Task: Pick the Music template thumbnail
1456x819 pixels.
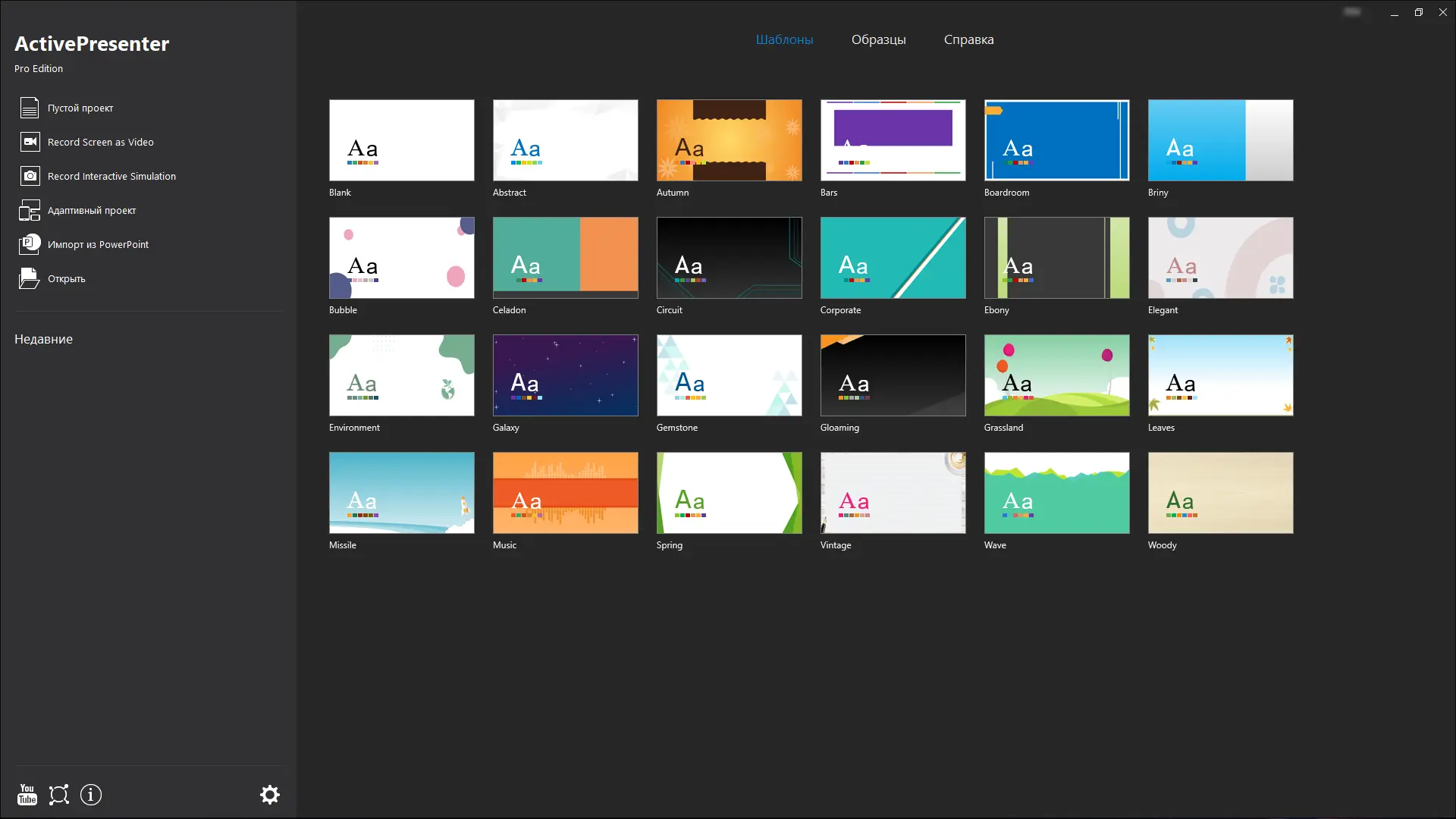Action: tap(565, 493)
